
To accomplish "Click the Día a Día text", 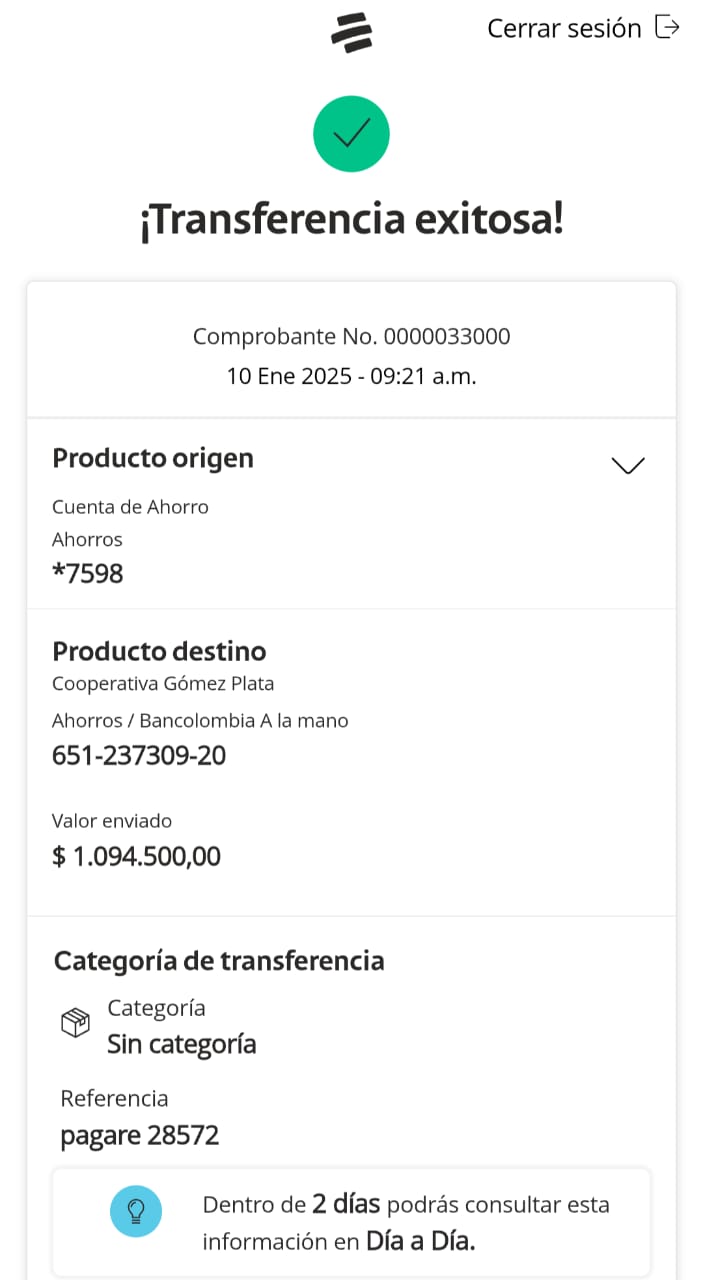I will [x=420, y=1241].
